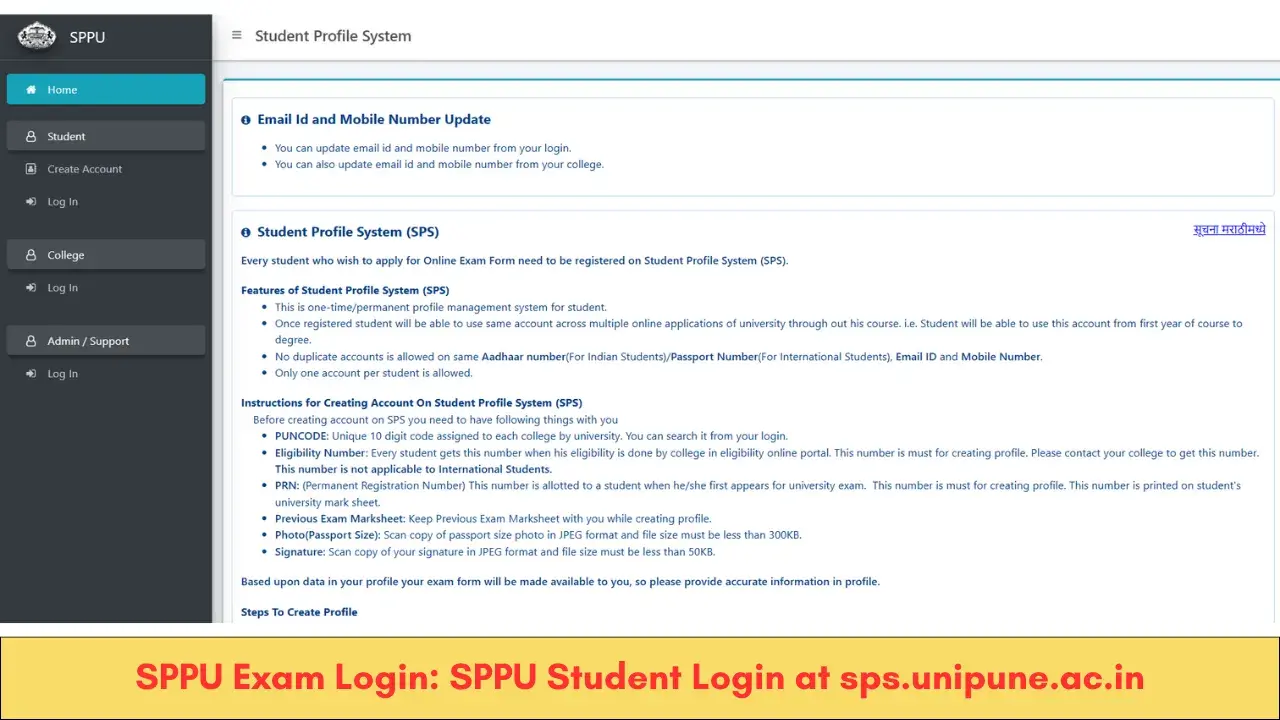The height and width of the screenshot is (720, 1280).
Task: Click the info icon beside Student Profile System (SPS)
Action: coord(246,232)
